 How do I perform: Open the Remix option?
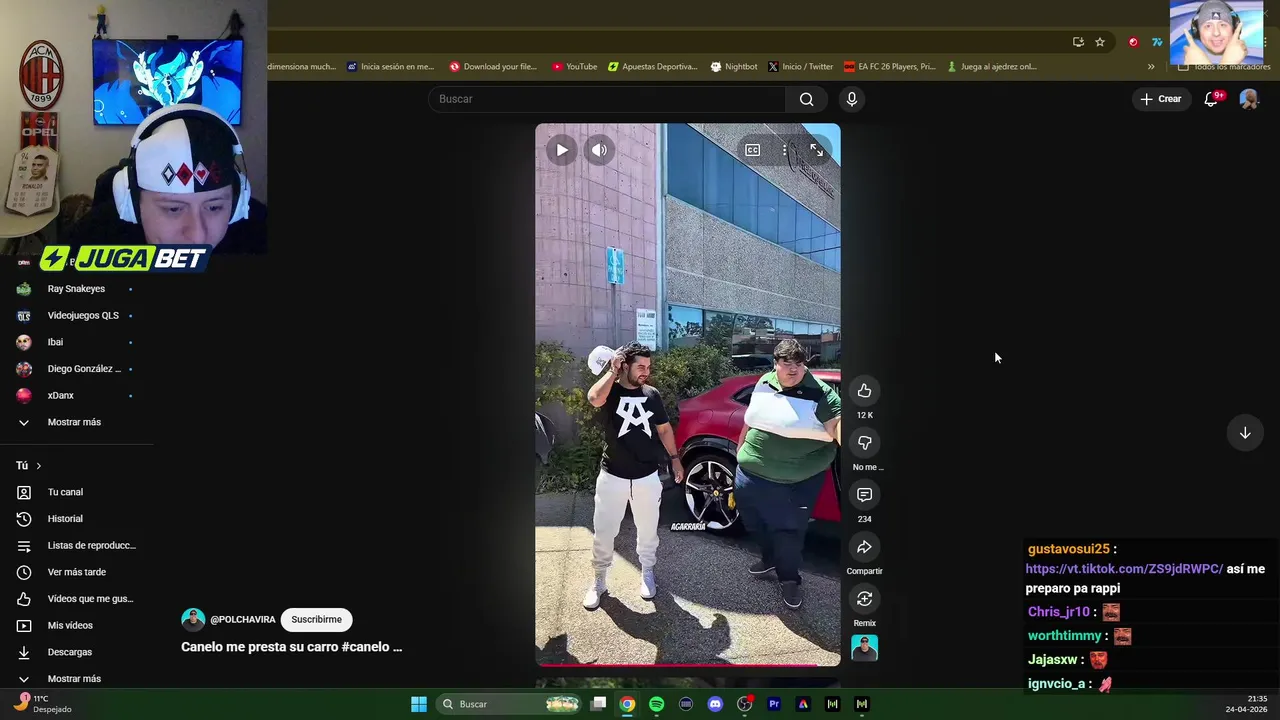tap(864, 599)
